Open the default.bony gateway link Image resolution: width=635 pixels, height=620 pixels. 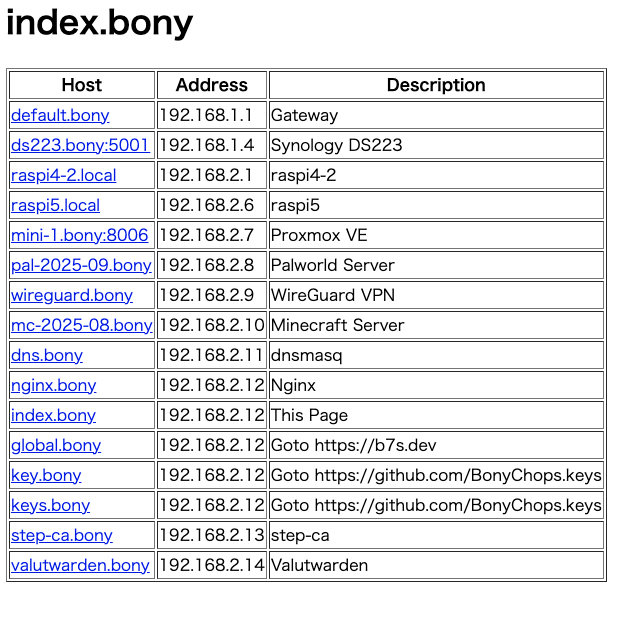(x=60, y=115)
